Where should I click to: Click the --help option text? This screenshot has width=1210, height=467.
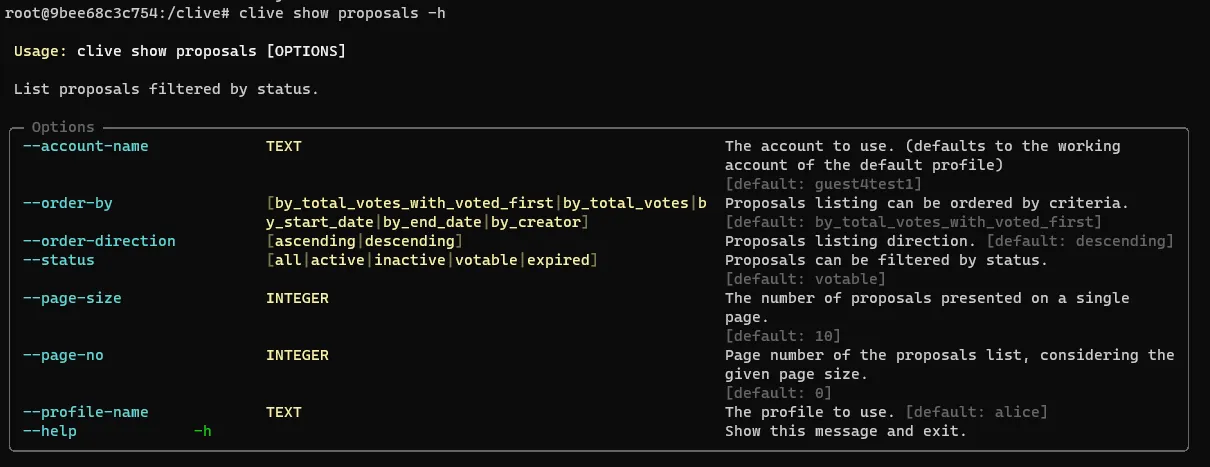(x=50, y=431)
